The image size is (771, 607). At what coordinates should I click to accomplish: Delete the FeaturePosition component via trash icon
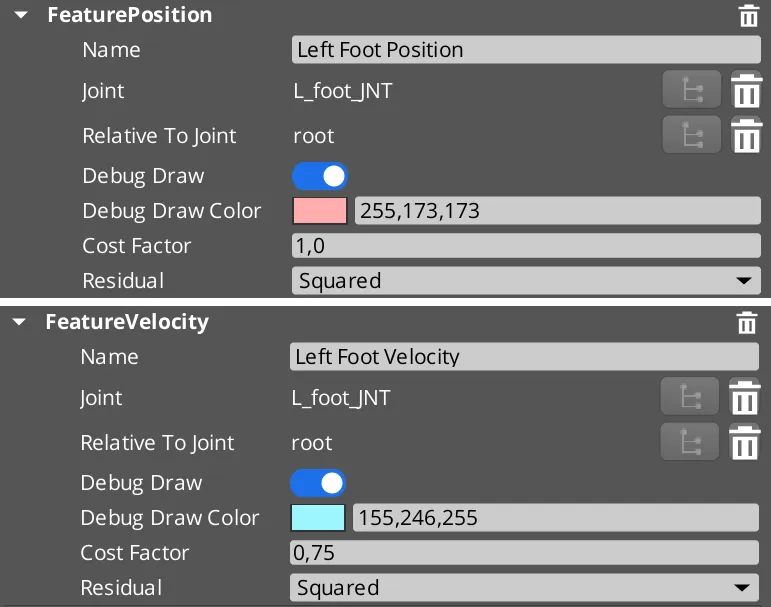(747, 15)
